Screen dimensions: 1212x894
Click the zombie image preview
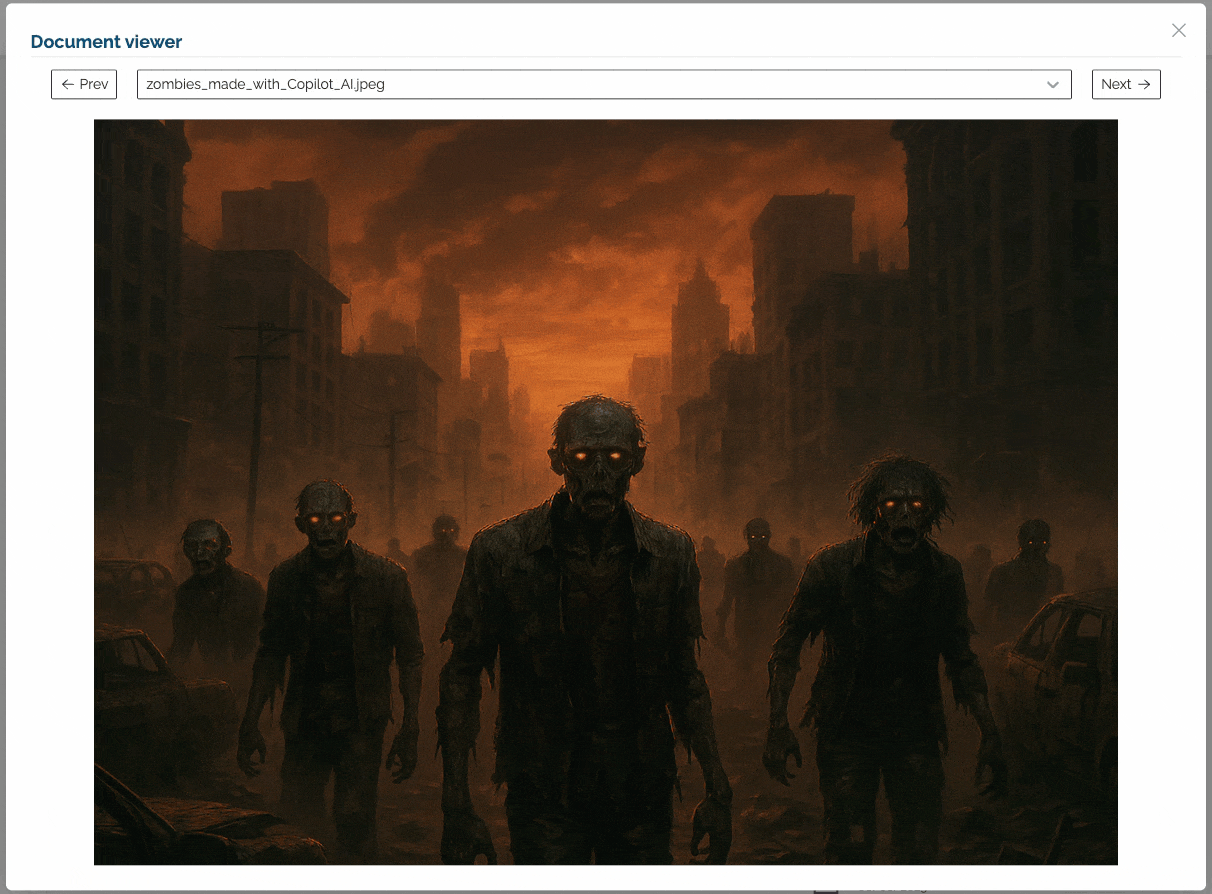tap(606, 492)
